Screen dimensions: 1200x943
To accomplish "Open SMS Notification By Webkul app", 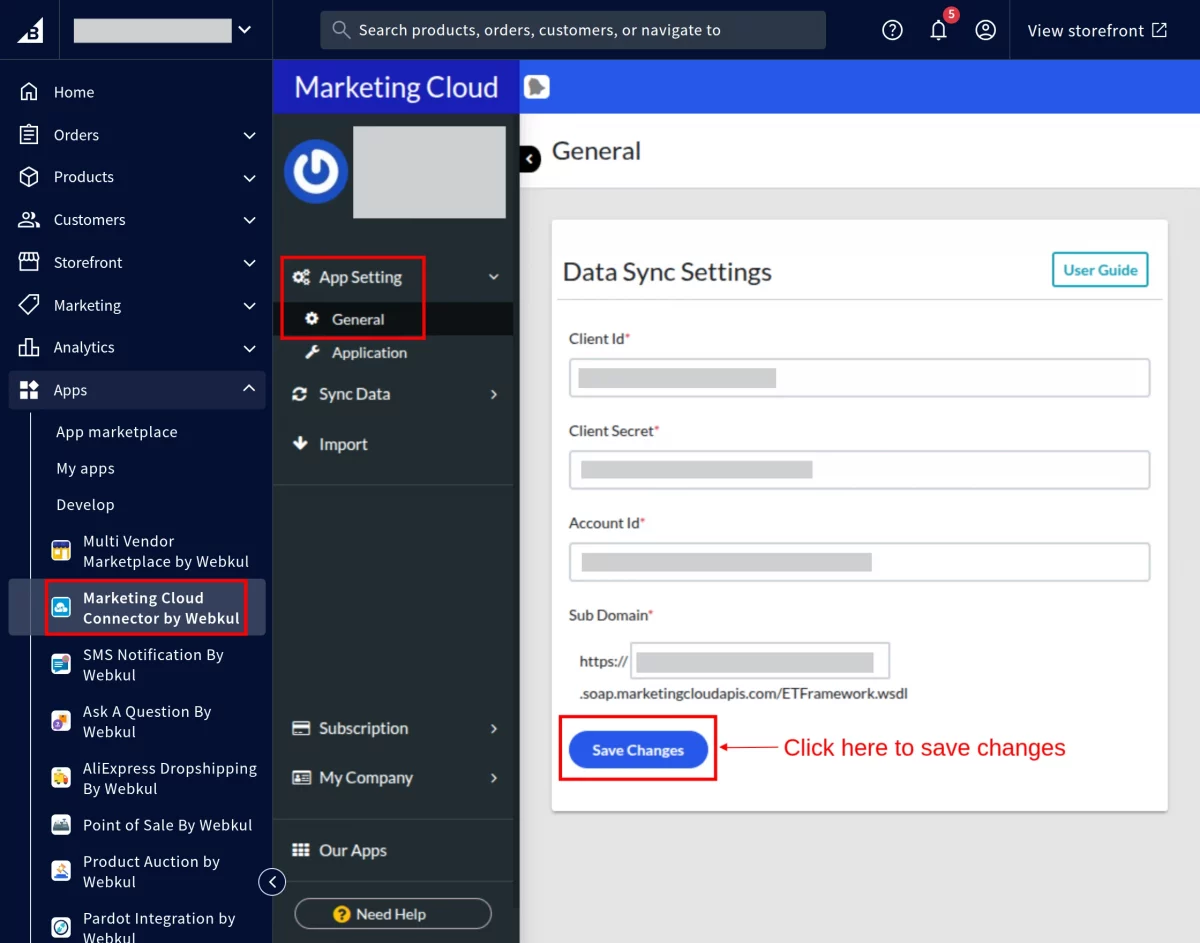I will 153,664.
